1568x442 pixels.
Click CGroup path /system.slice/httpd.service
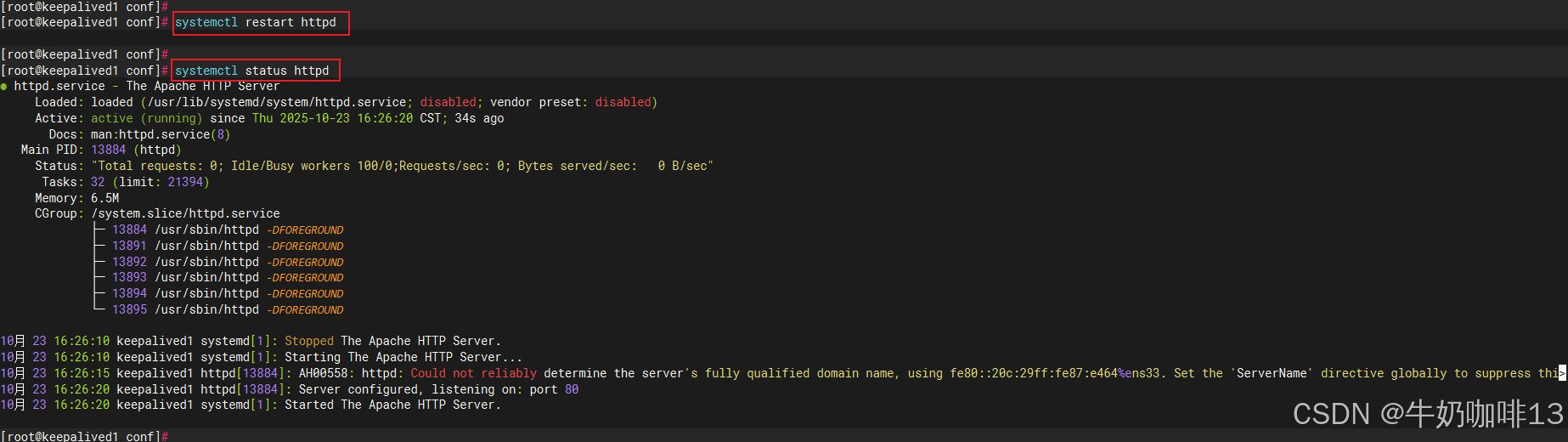tap(185, 213)
